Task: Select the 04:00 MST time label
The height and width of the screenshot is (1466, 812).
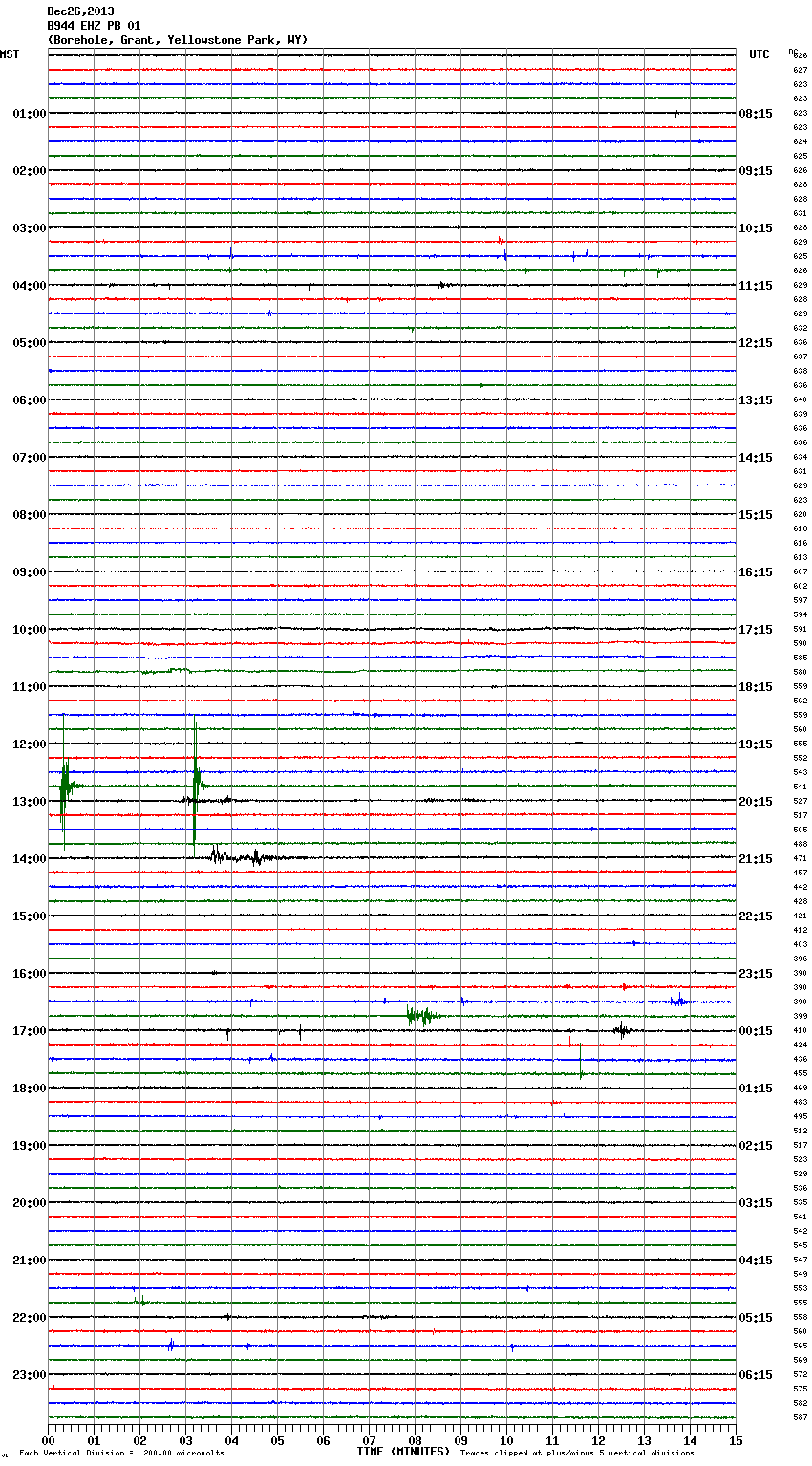Action: click(30, 286)
